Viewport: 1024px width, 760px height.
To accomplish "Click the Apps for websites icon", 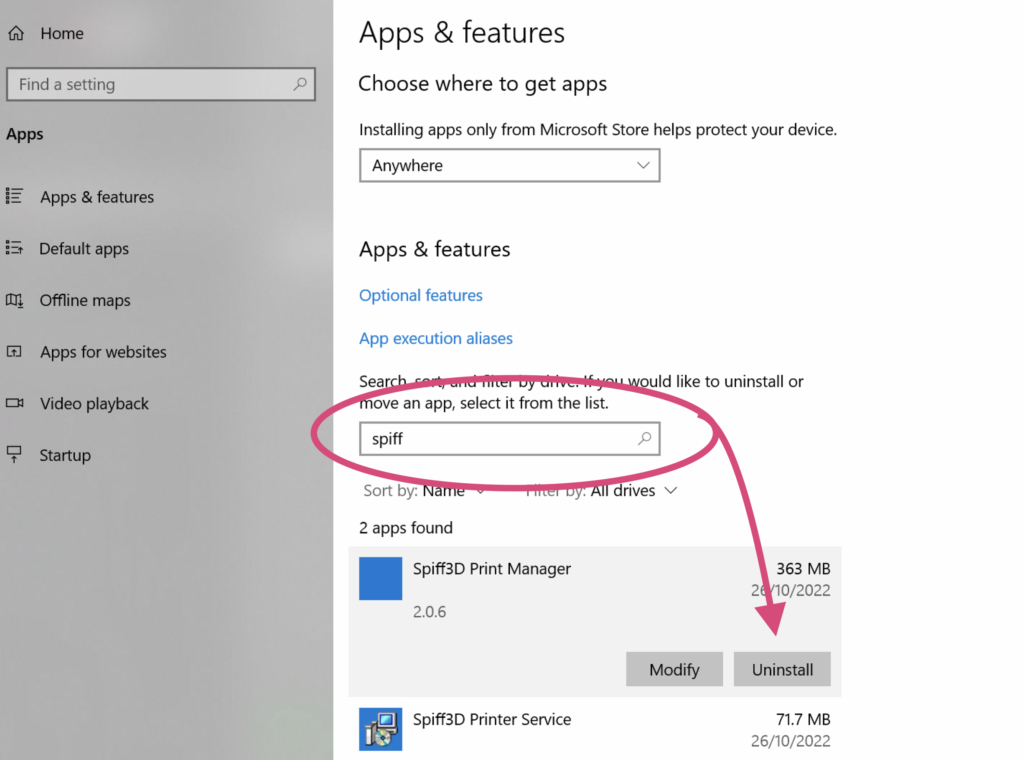I will (x=14, y=351).
